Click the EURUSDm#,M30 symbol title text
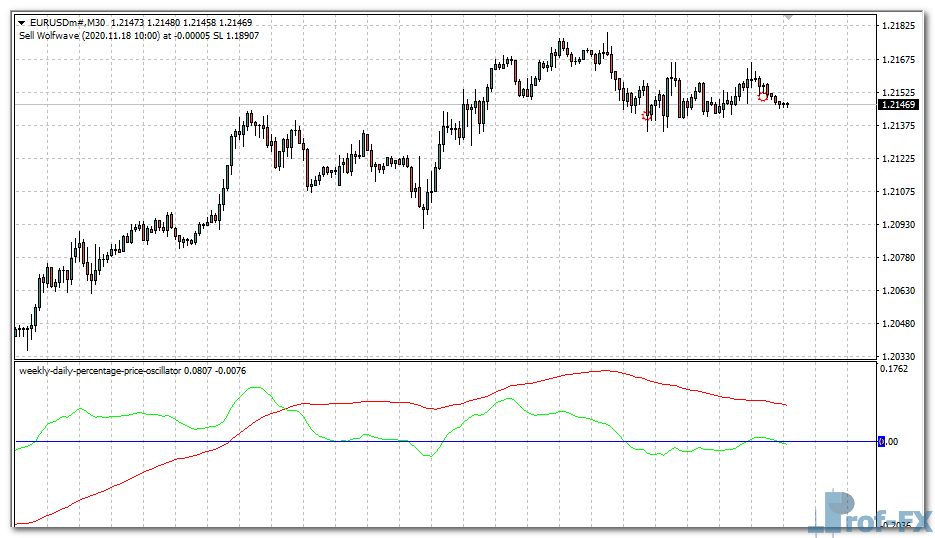The width and height of the screenshot is (935, 538). point(68,21)
